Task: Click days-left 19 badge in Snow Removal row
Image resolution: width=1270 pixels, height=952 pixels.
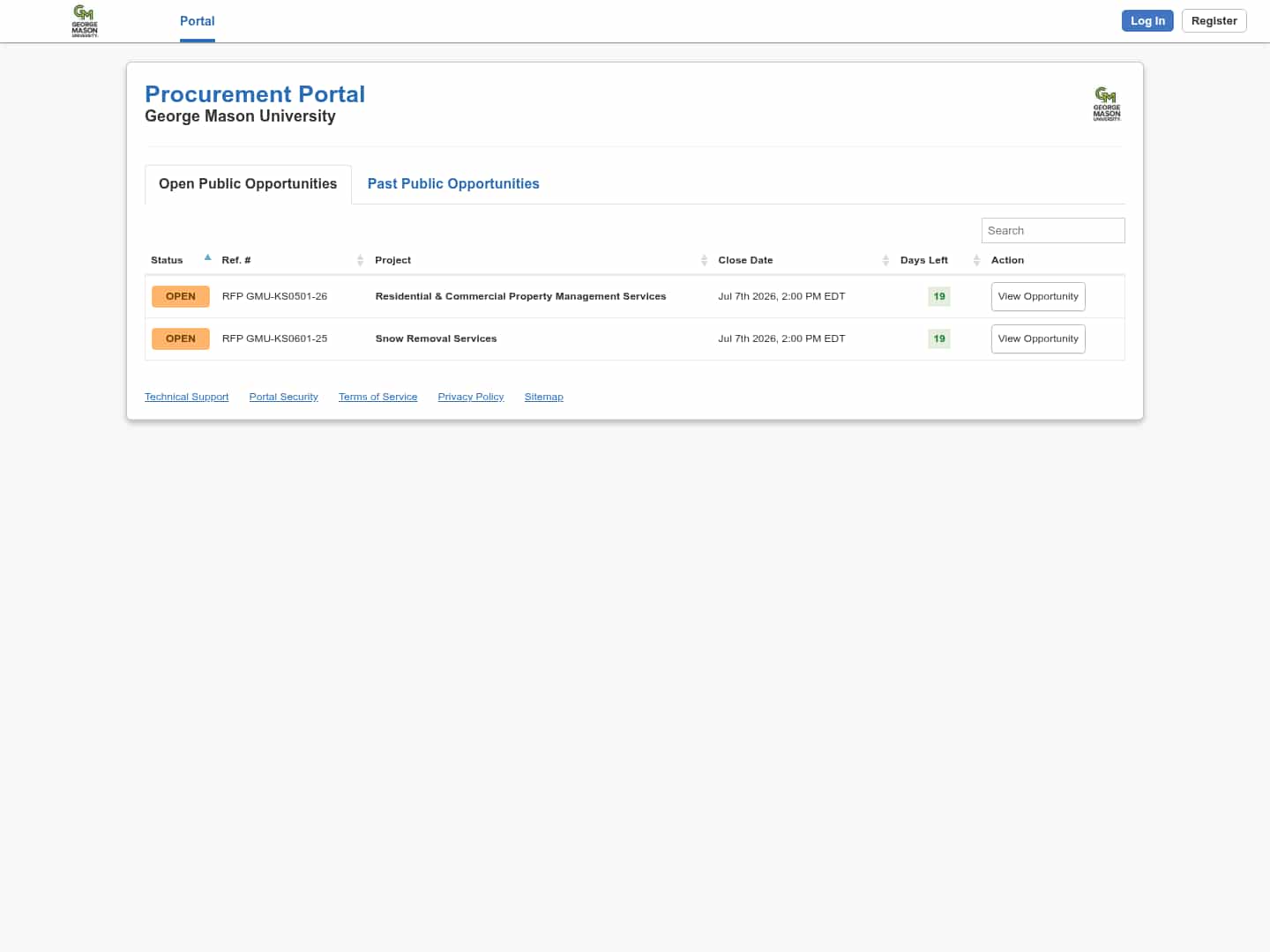Action: (939, 339)
